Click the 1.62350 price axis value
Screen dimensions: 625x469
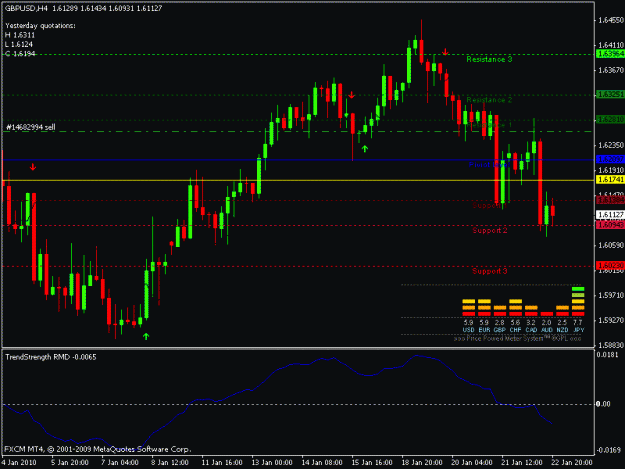pyautogui.click(x=611, y=145)
